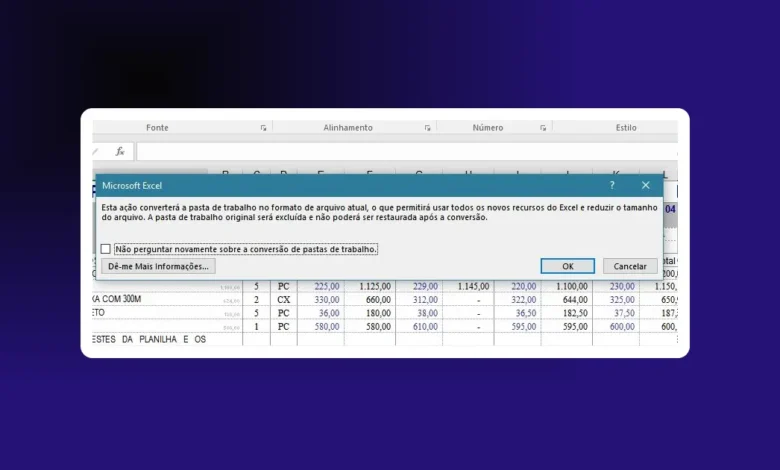
Task: Select the cell with value 36,50
Action: point(518,313)
